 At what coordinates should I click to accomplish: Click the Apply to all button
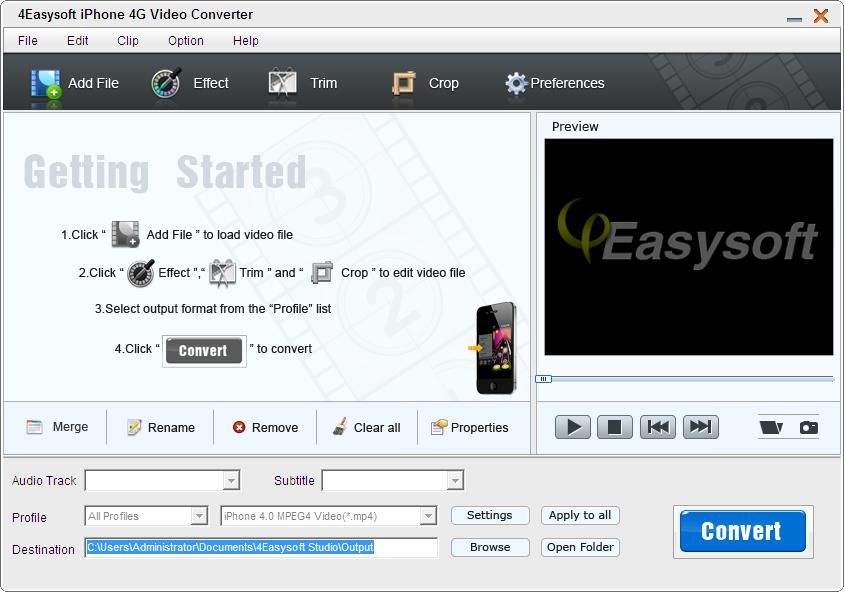click(x=580, y=516)
